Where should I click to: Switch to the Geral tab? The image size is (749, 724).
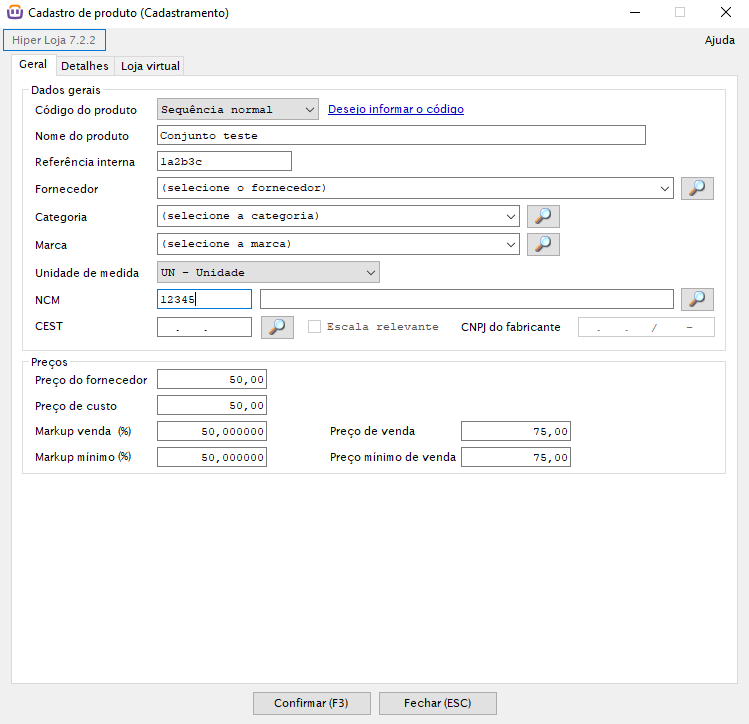[x=33, y=64]
